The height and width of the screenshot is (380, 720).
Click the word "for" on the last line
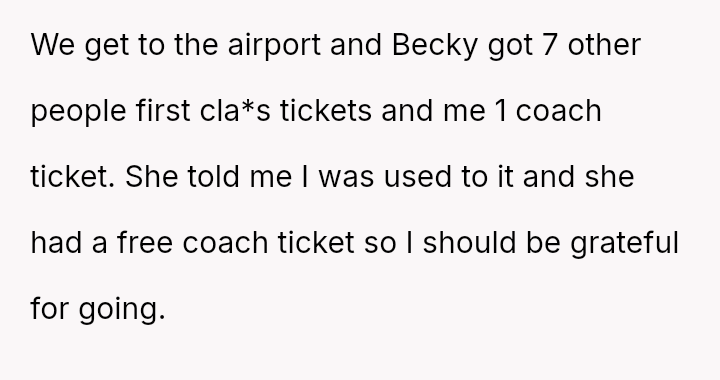tap(50, 309)
